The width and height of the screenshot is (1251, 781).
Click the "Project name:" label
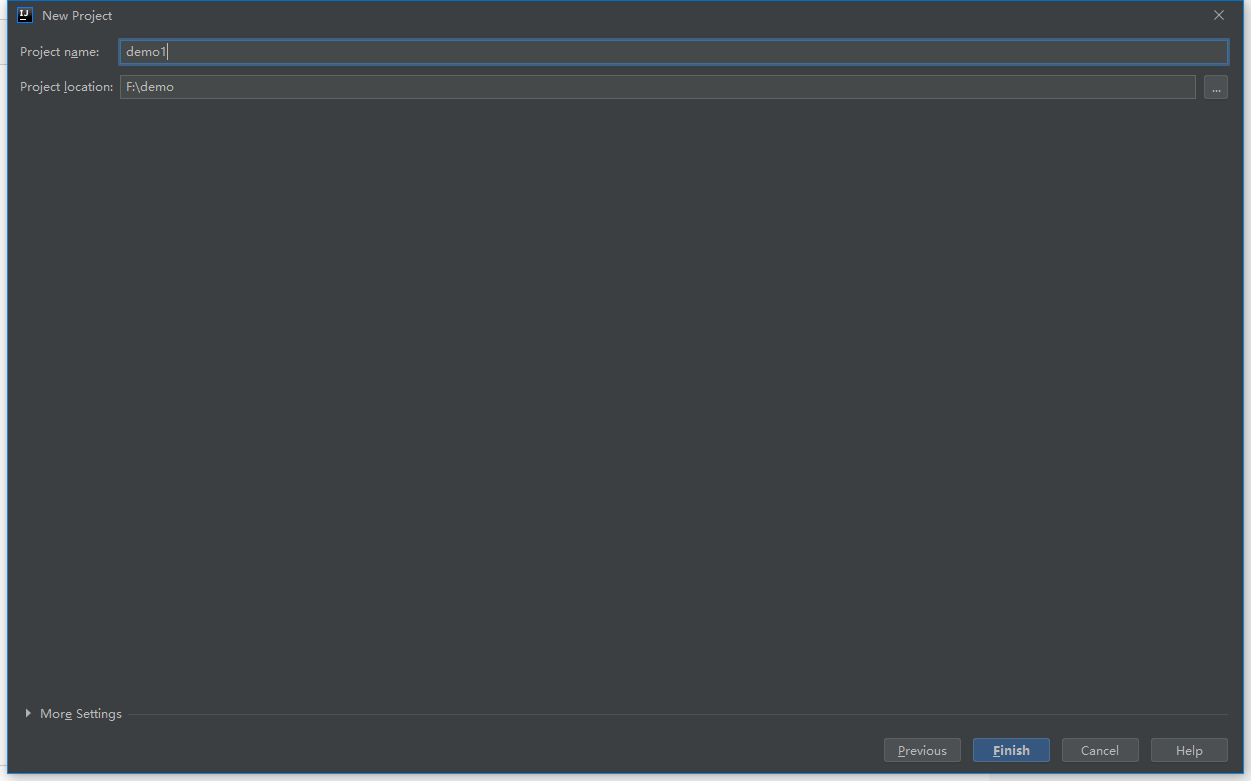point(60,52)
